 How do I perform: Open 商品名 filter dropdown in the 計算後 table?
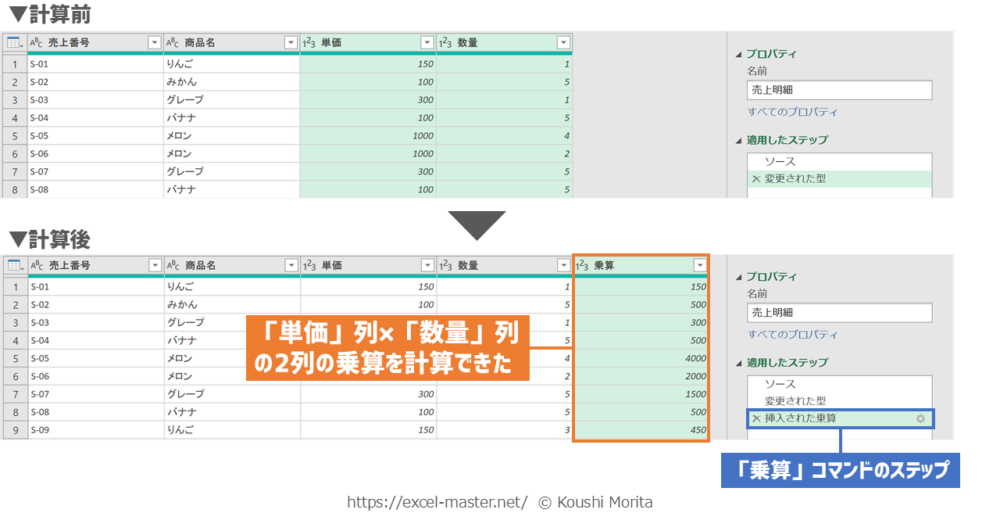(290, 265)
